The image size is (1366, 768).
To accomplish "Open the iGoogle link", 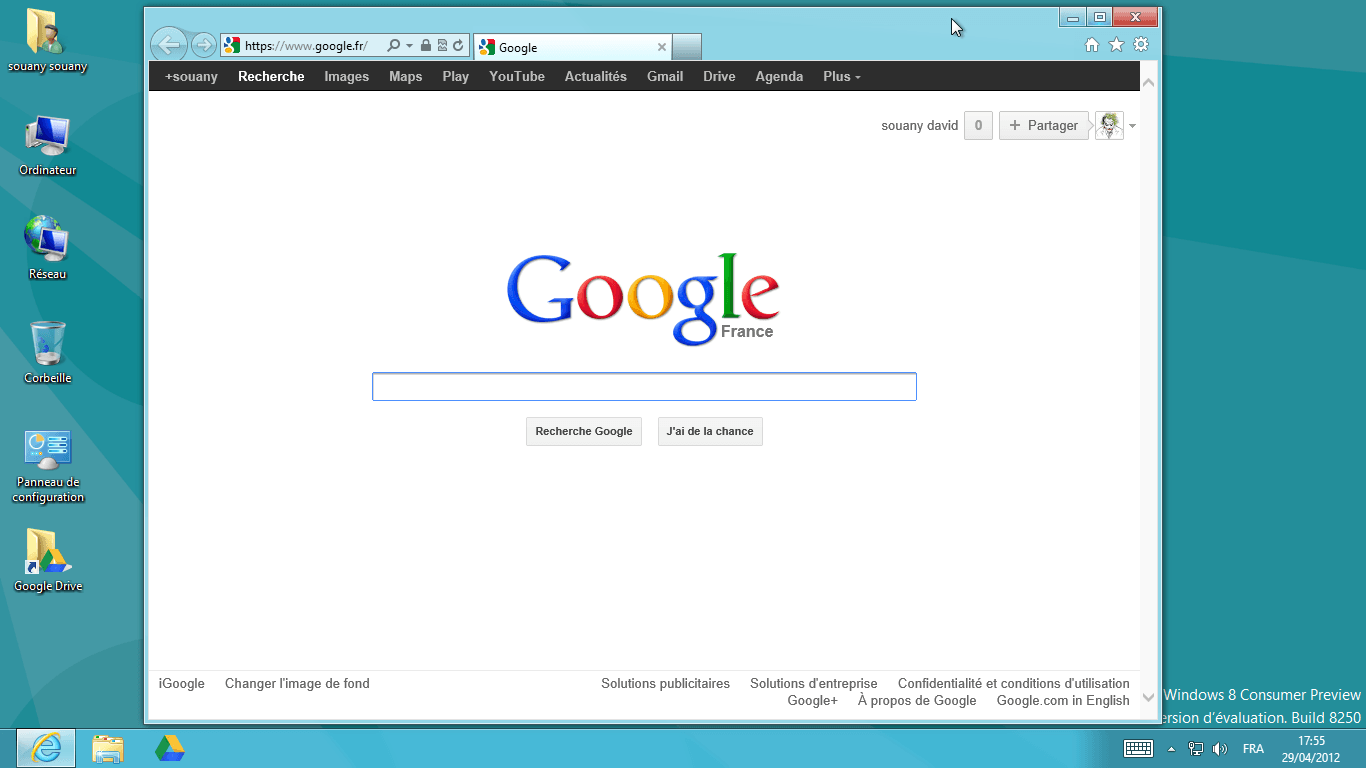I will point(182,684).
